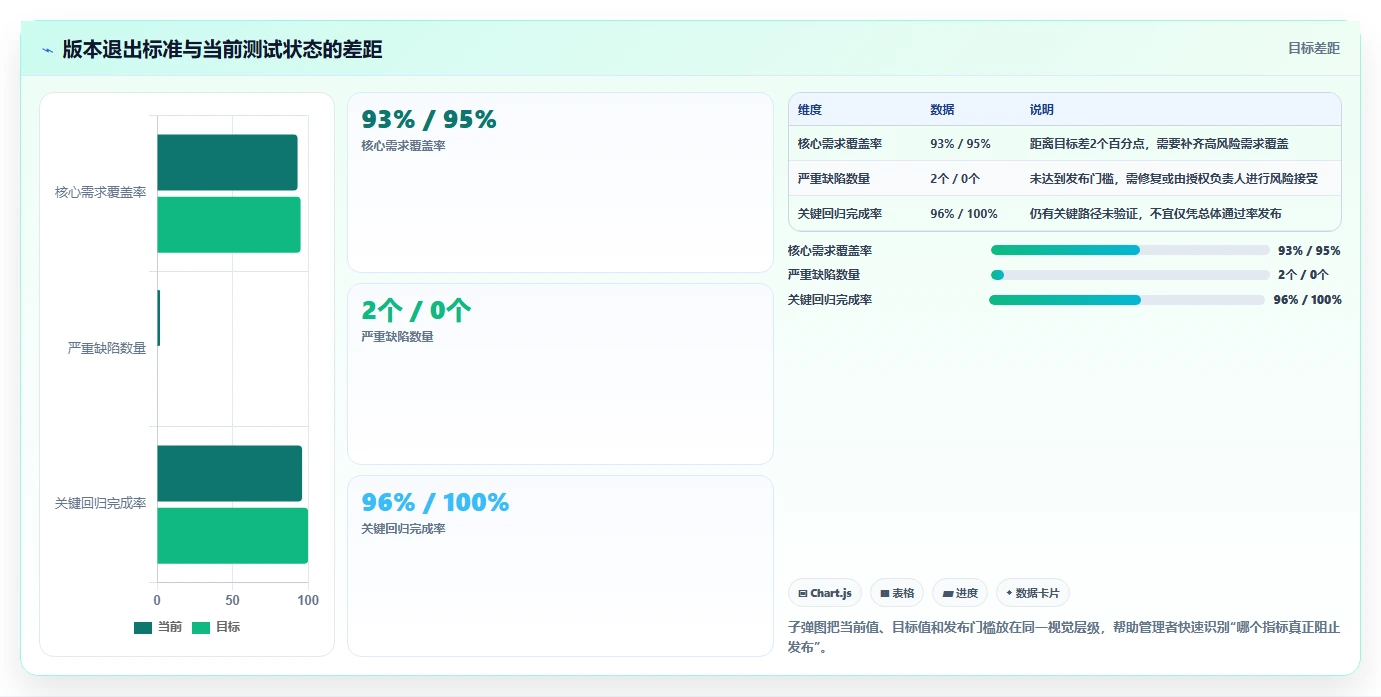Select the 数据卡片 chip

(1033, 593)
